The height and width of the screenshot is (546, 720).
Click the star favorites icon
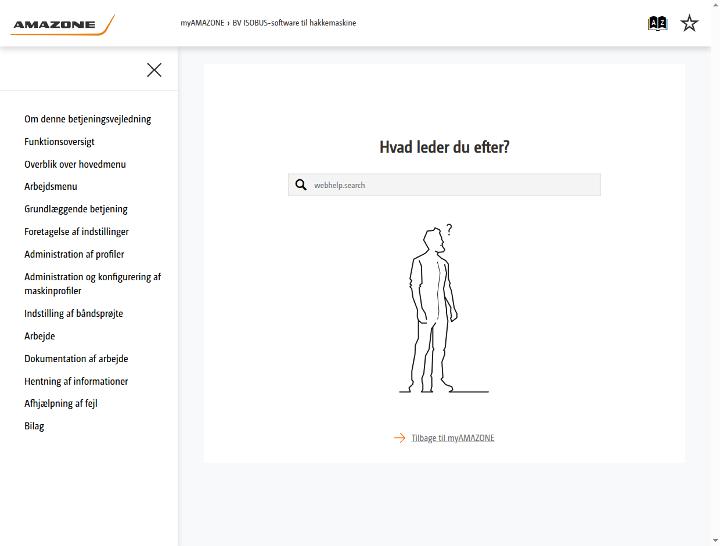tap(689, 23)
